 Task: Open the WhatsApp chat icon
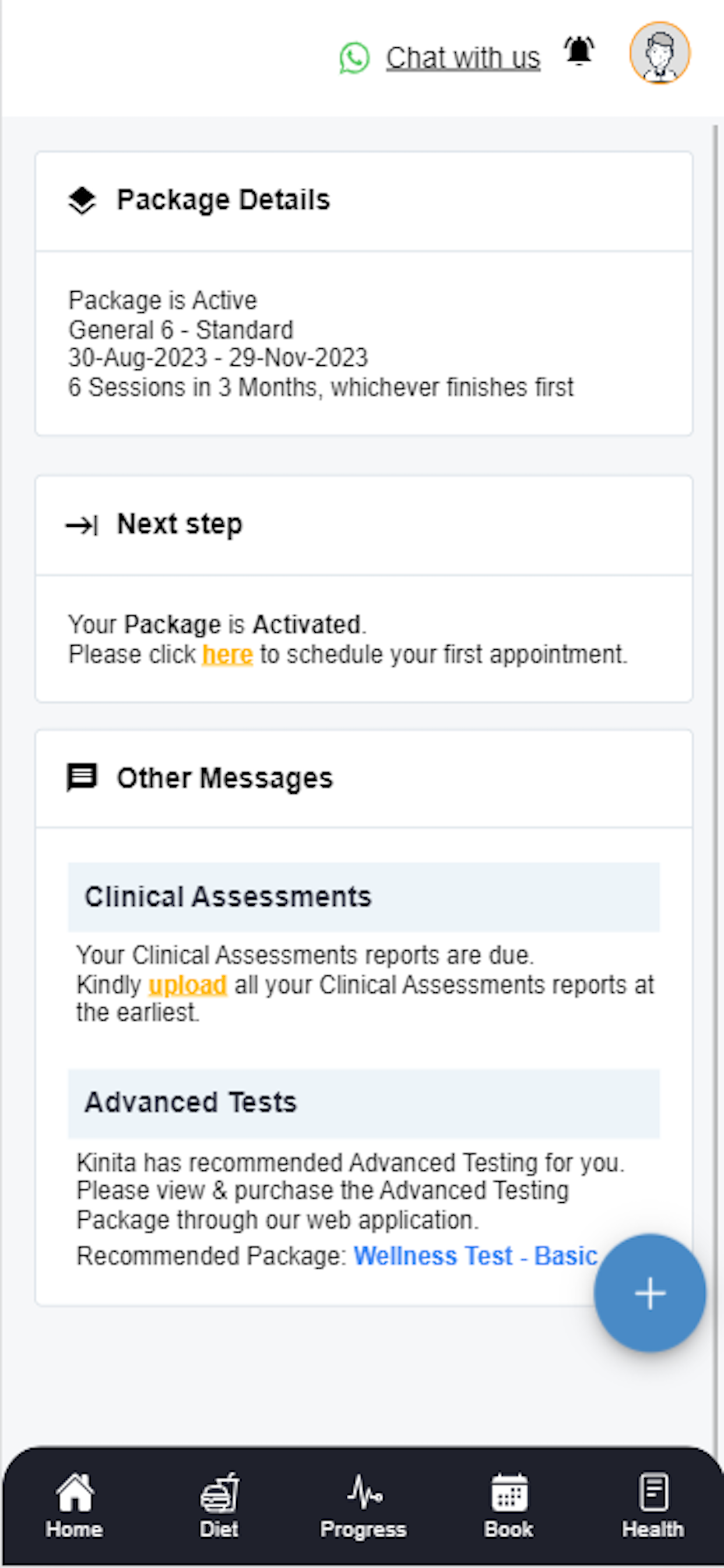[x=354, y=58]
